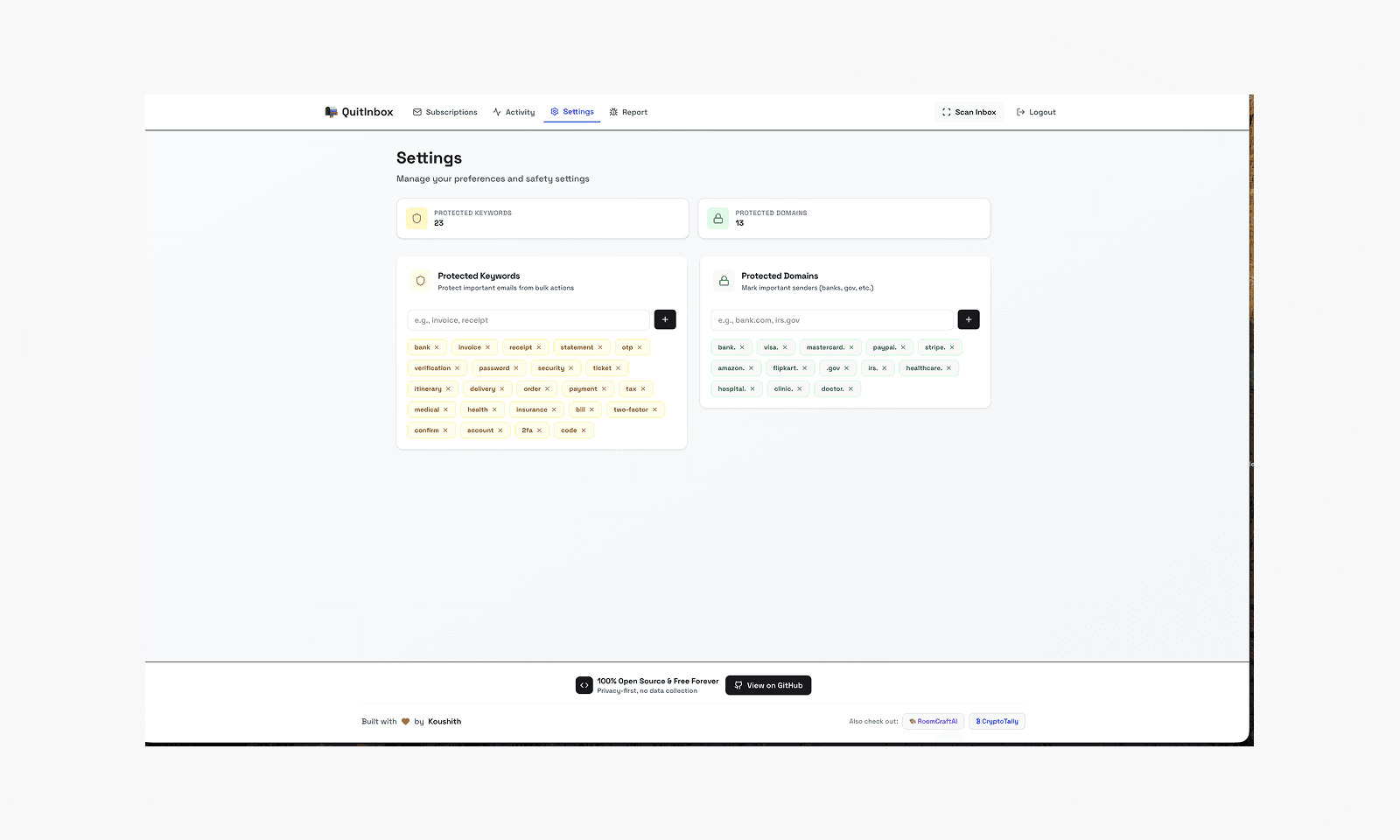Select the envelope icon beside Subscriptions
Viewport: 1400px width, 840px height.
(x=417, y=112)
